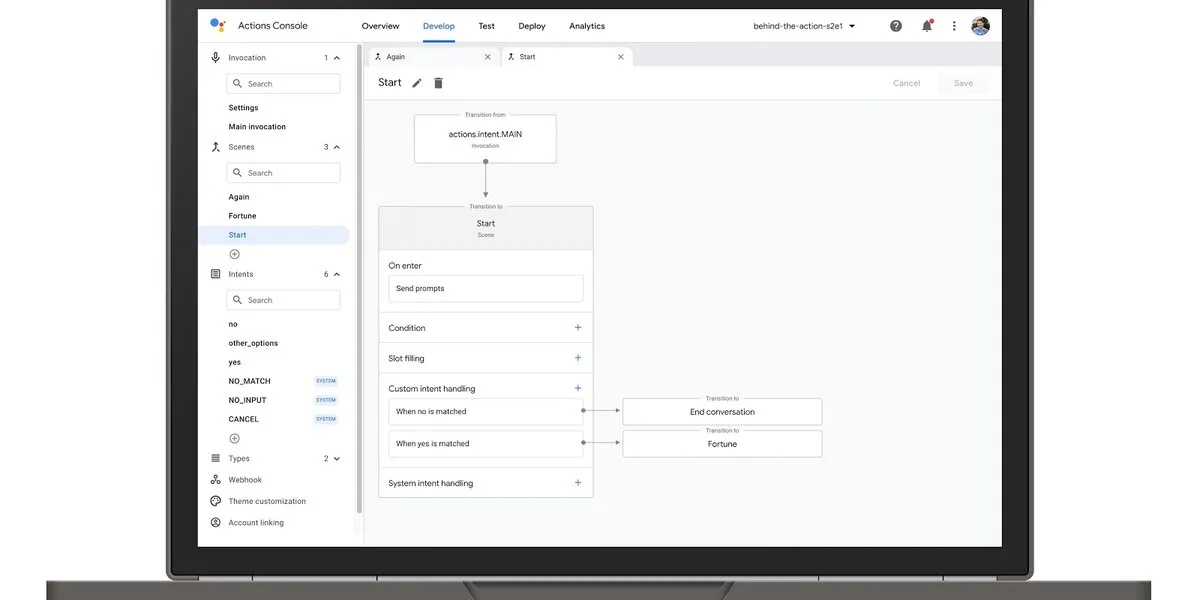Open the behind-the-action-s2e1 project dropdown
The width and height of the screenshot is (1200, 600).
pyautogui.click(x=804, y=26)
